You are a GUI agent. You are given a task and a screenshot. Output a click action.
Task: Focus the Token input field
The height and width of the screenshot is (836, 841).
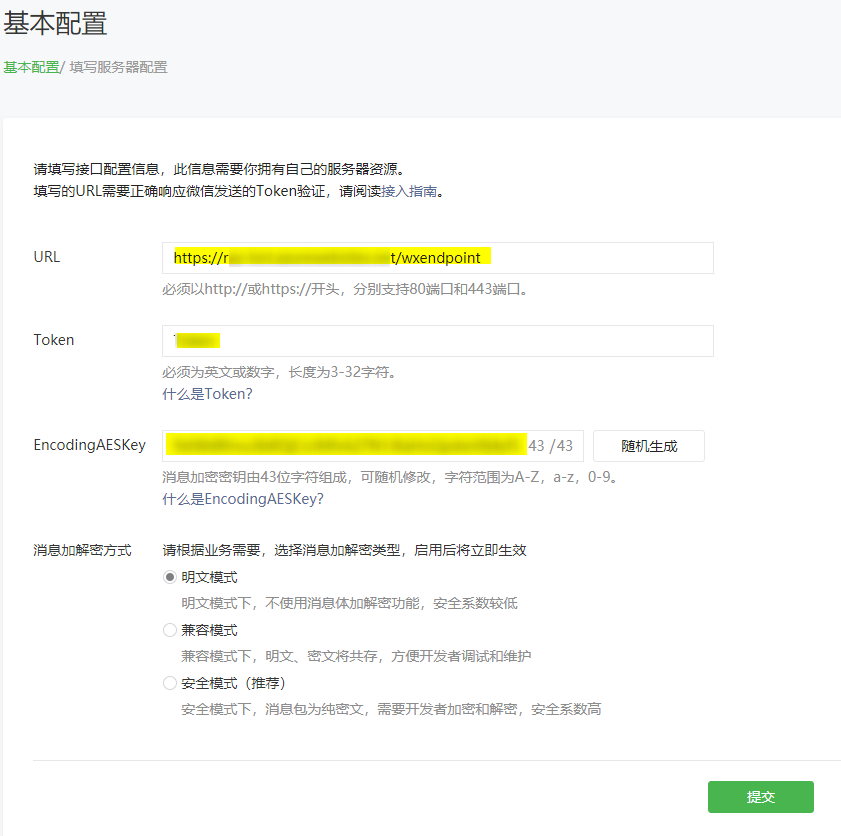[x=437, y=341]
